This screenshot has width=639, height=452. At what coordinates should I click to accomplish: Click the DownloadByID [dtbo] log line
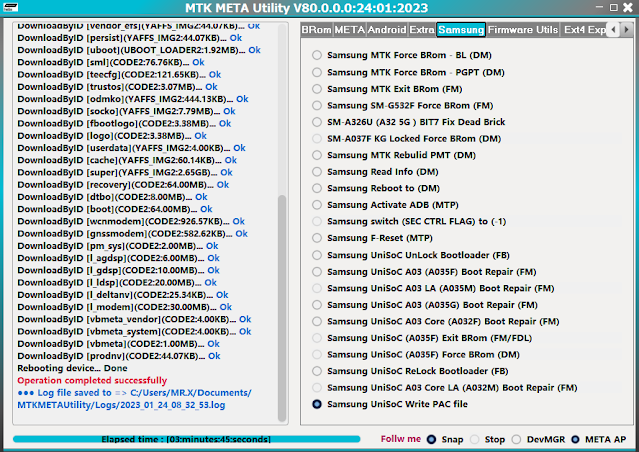[x=112, y=197]
